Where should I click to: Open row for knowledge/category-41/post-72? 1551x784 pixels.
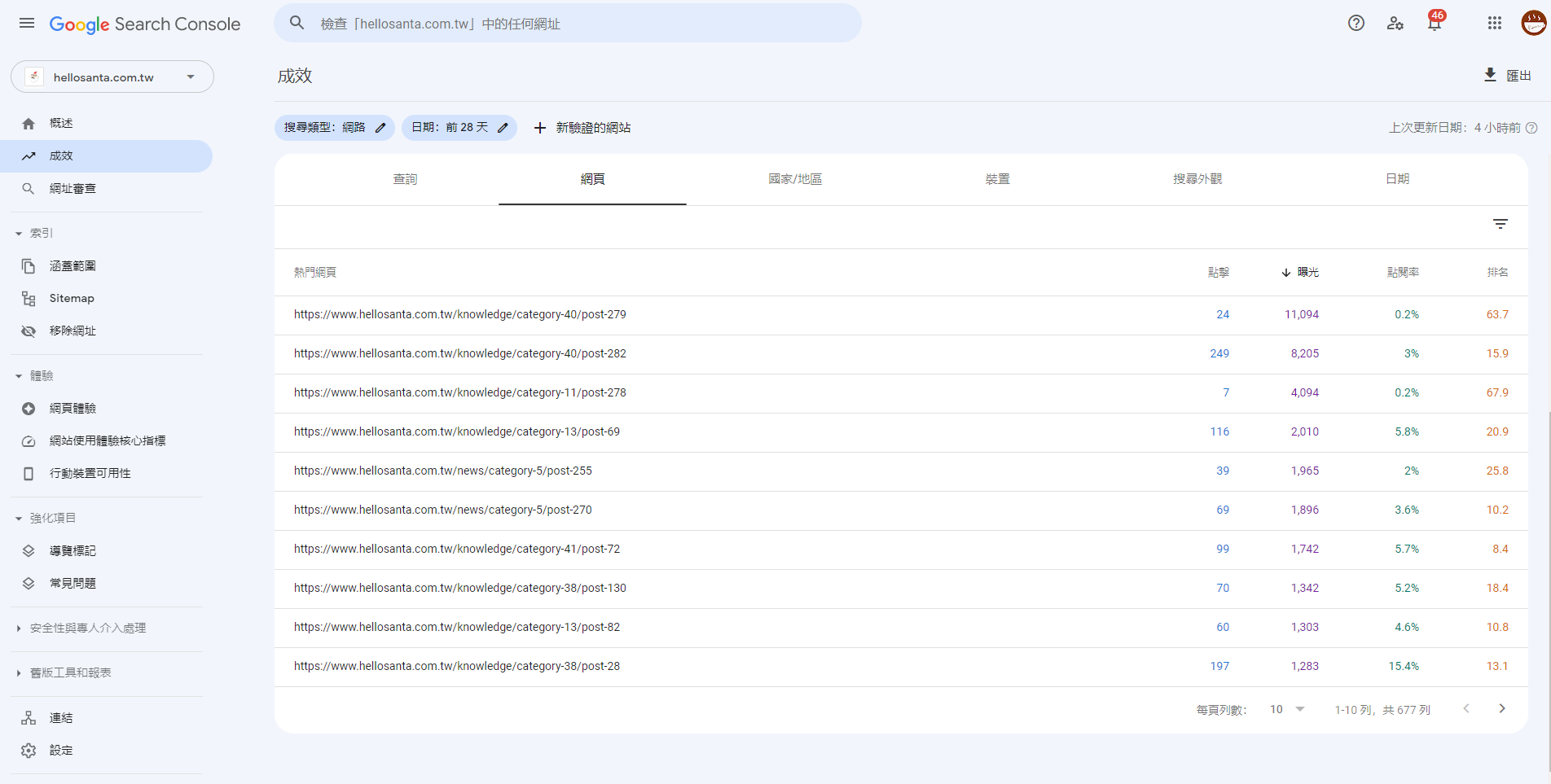point(901,550)
